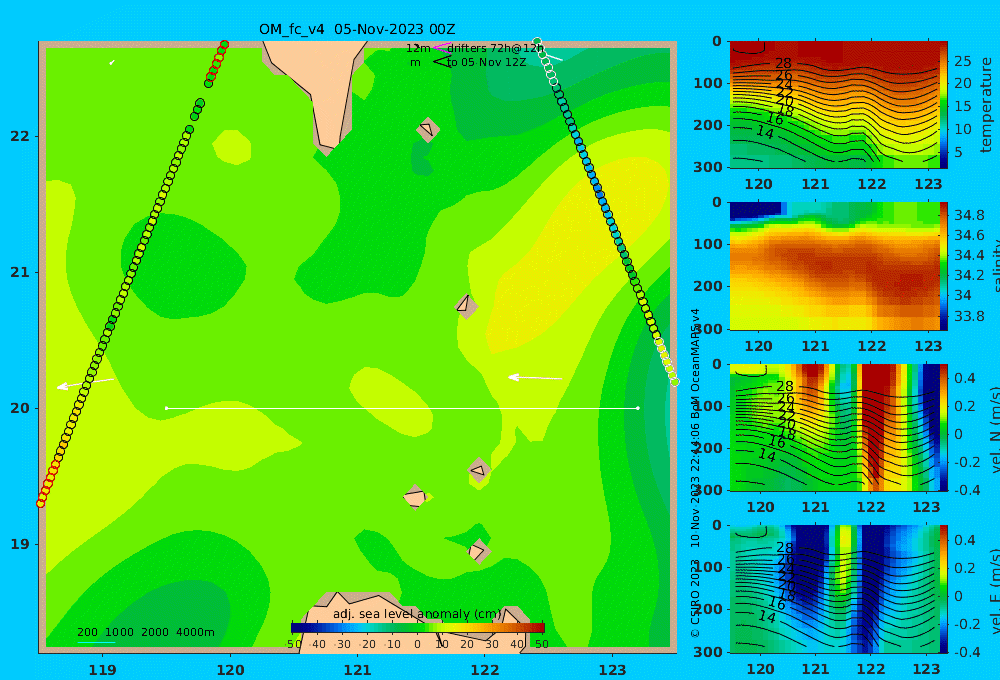
Task: Open the vel. N (m/s) section panel
Action: pyautogui.click(x=835, y=427)
